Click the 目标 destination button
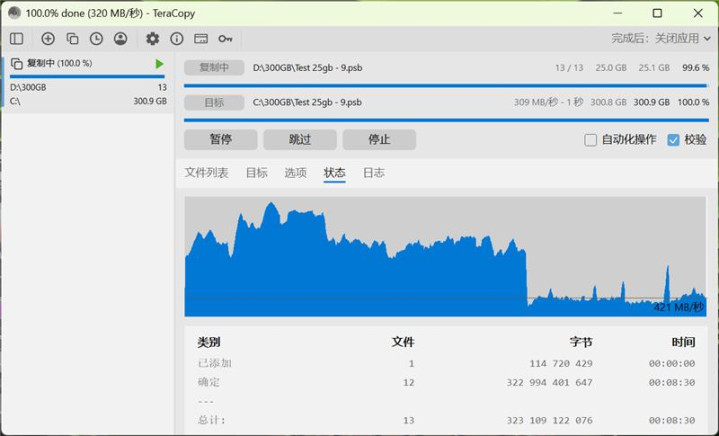Screen dimensions: 719x436 213,102
